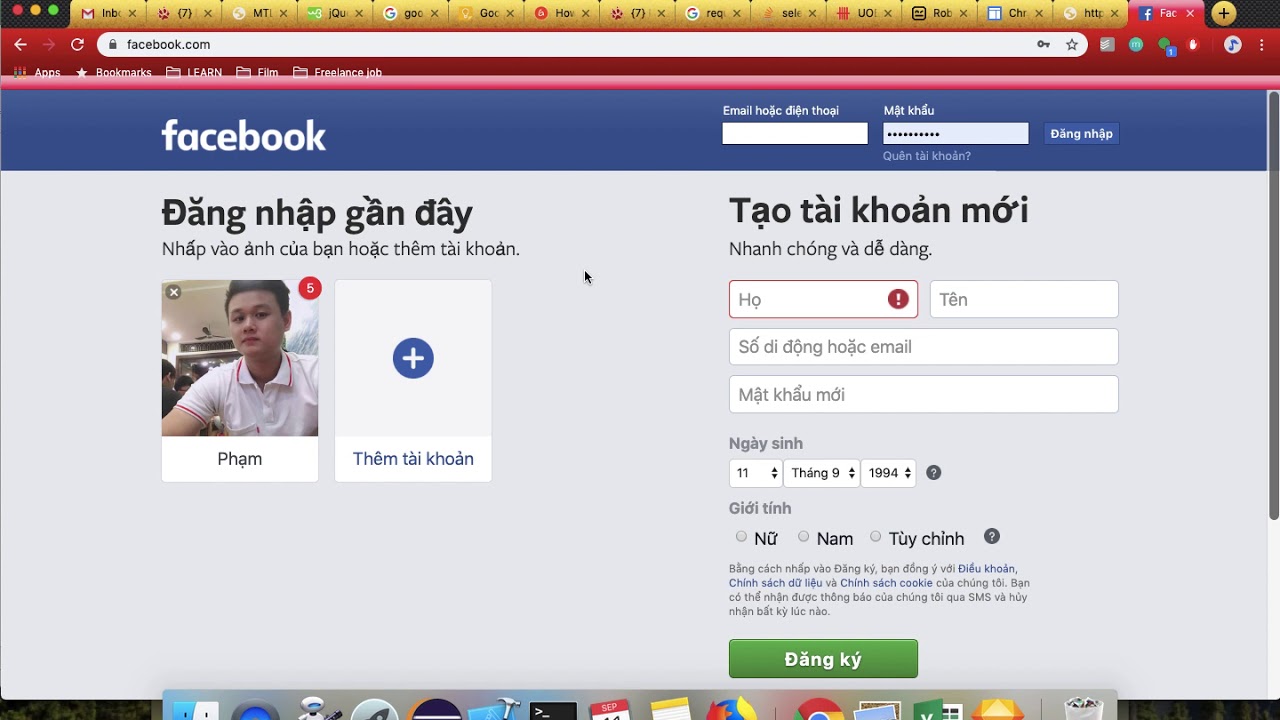Click the red notification badge showing 5
This screenshot has width=1280, height=720.
310,288
